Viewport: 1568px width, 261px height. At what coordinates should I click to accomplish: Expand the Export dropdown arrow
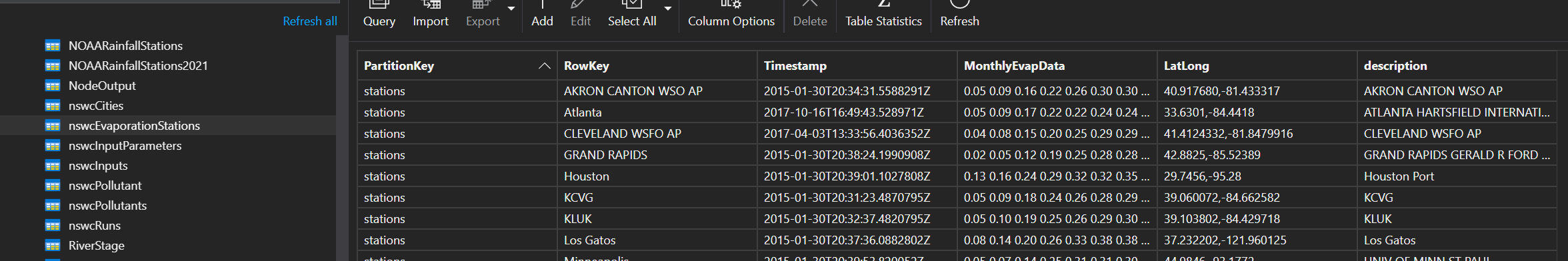[511, 9]
